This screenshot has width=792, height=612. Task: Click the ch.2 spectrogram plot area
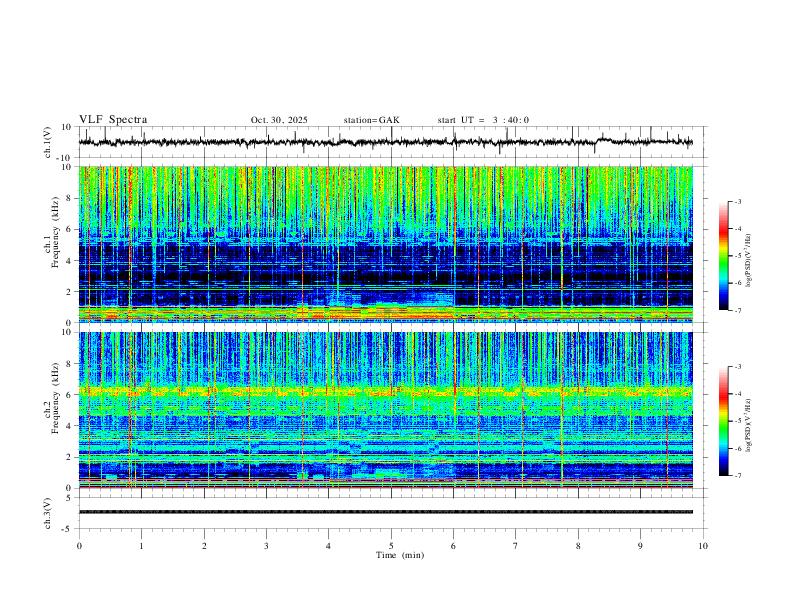coord(385,410)
